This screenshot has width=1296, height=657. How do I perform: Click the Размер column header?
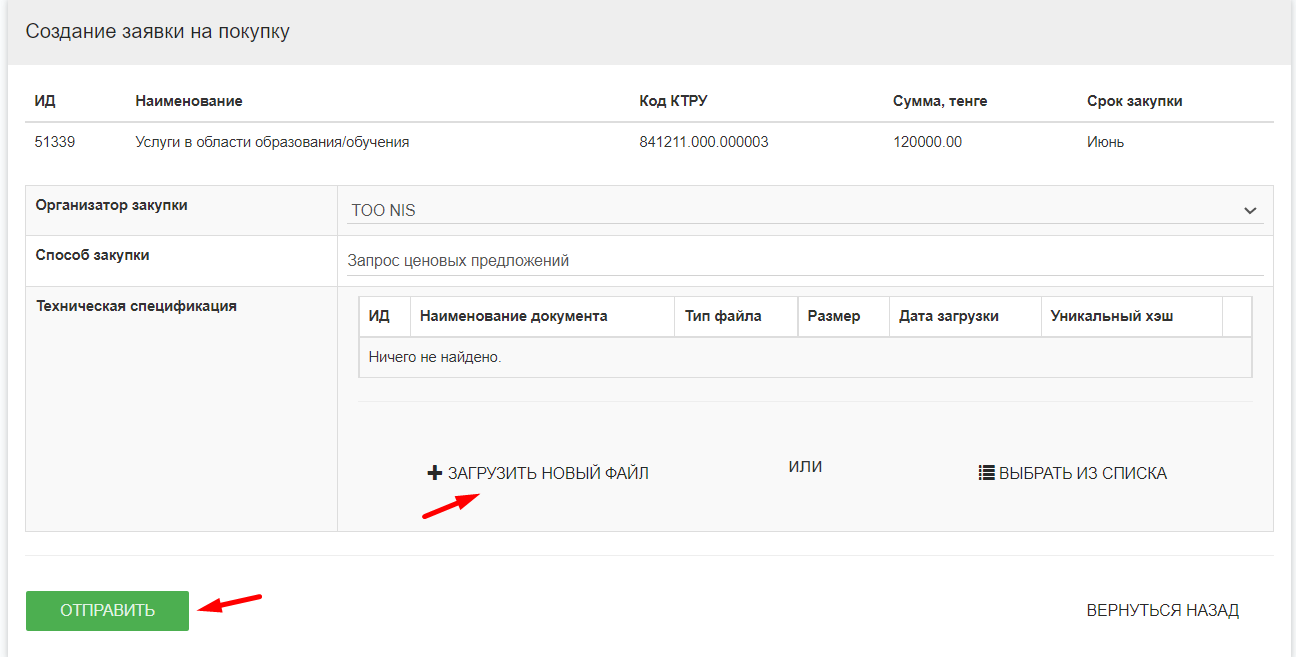pos(833,316)
